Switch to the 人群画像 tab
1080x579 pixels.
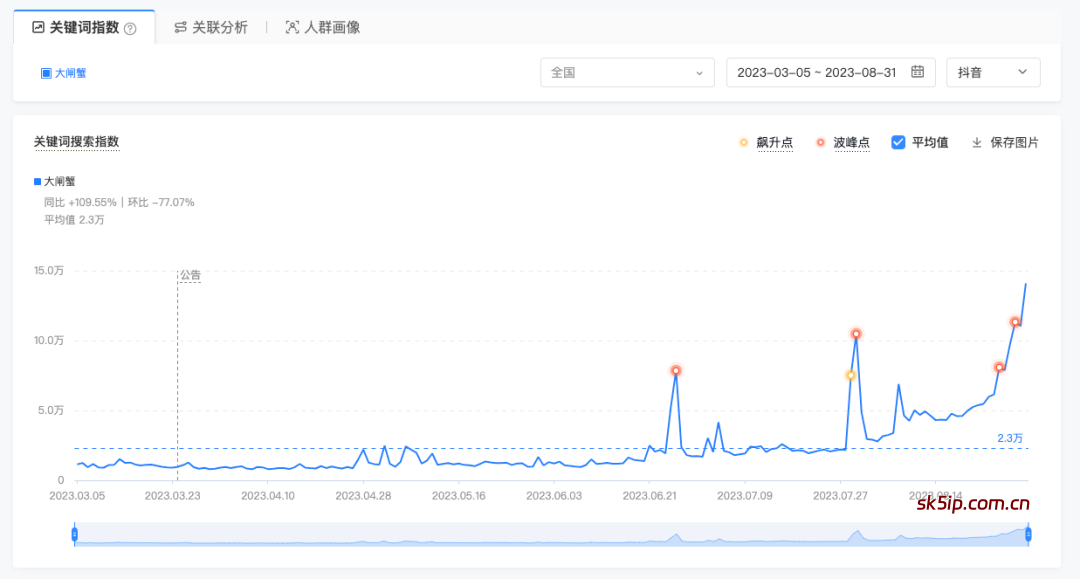click(x=324, y=27)
